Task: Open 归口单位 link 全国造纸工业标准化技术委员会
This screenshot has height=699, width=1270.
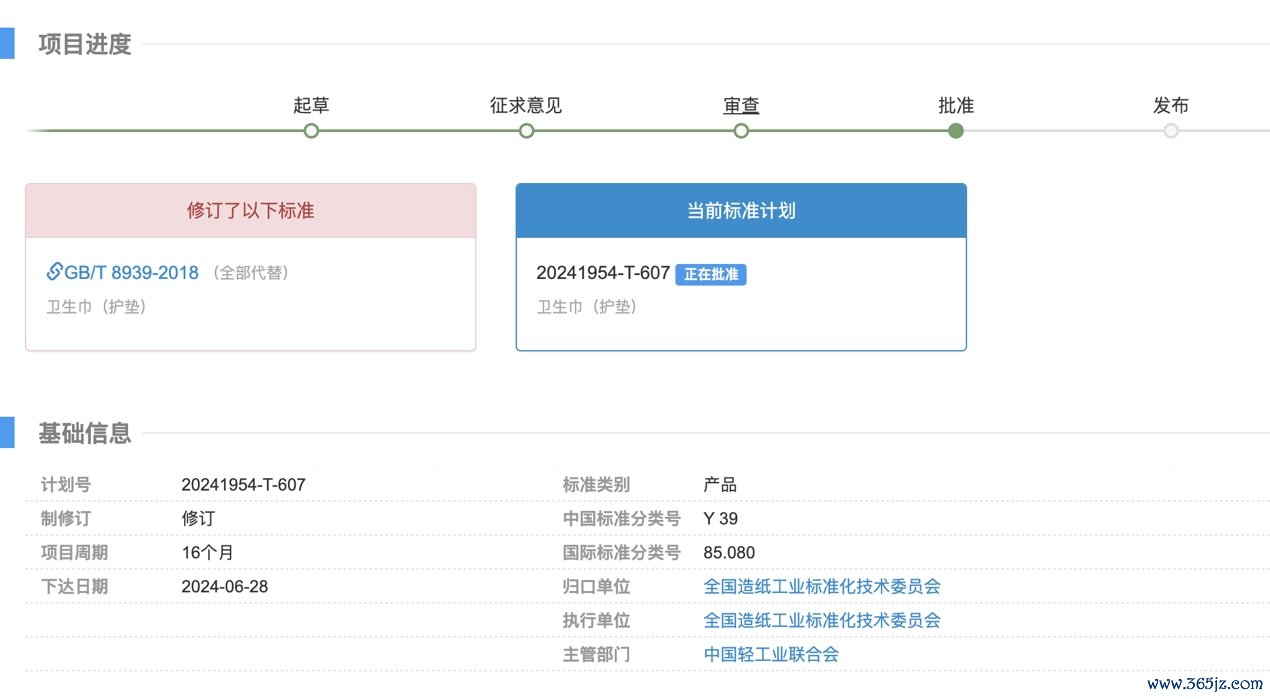Action: (822, 586)
